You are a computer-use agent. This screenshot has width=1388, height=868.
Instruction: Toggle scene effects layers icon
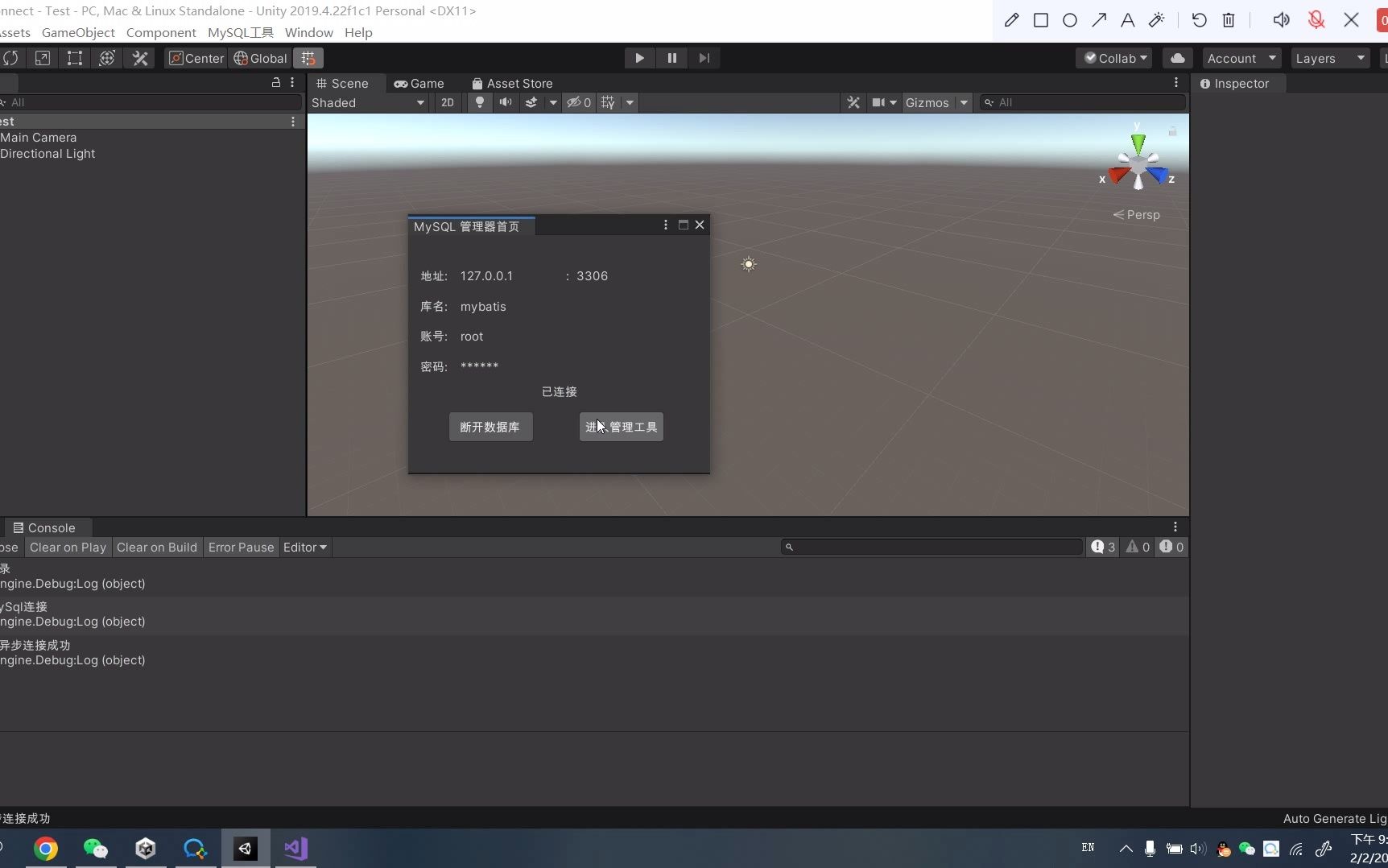click(x=531, y=102)
